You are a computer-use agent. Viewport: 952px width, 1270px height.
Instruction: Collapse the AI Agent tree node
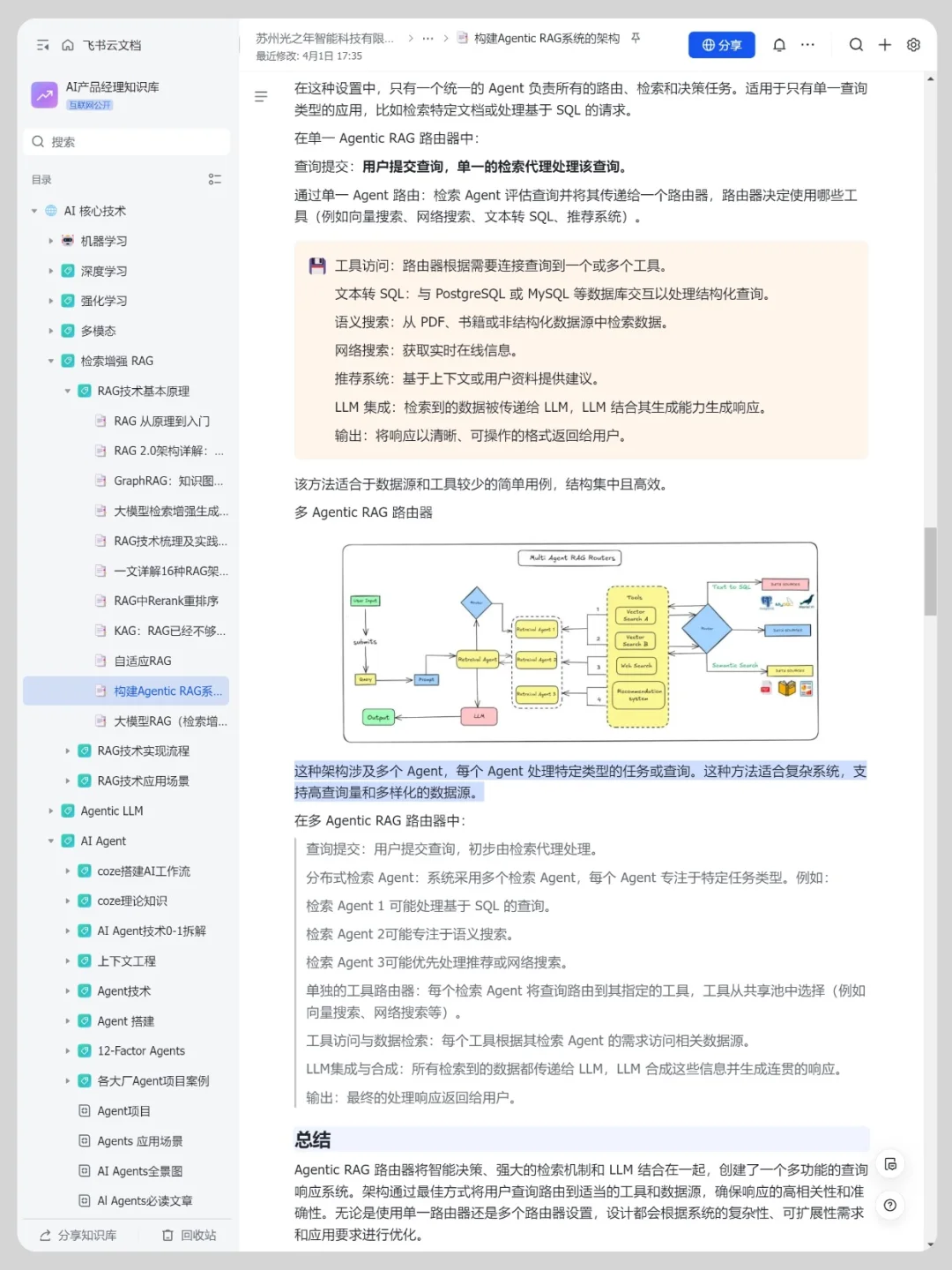pos(51,840)
